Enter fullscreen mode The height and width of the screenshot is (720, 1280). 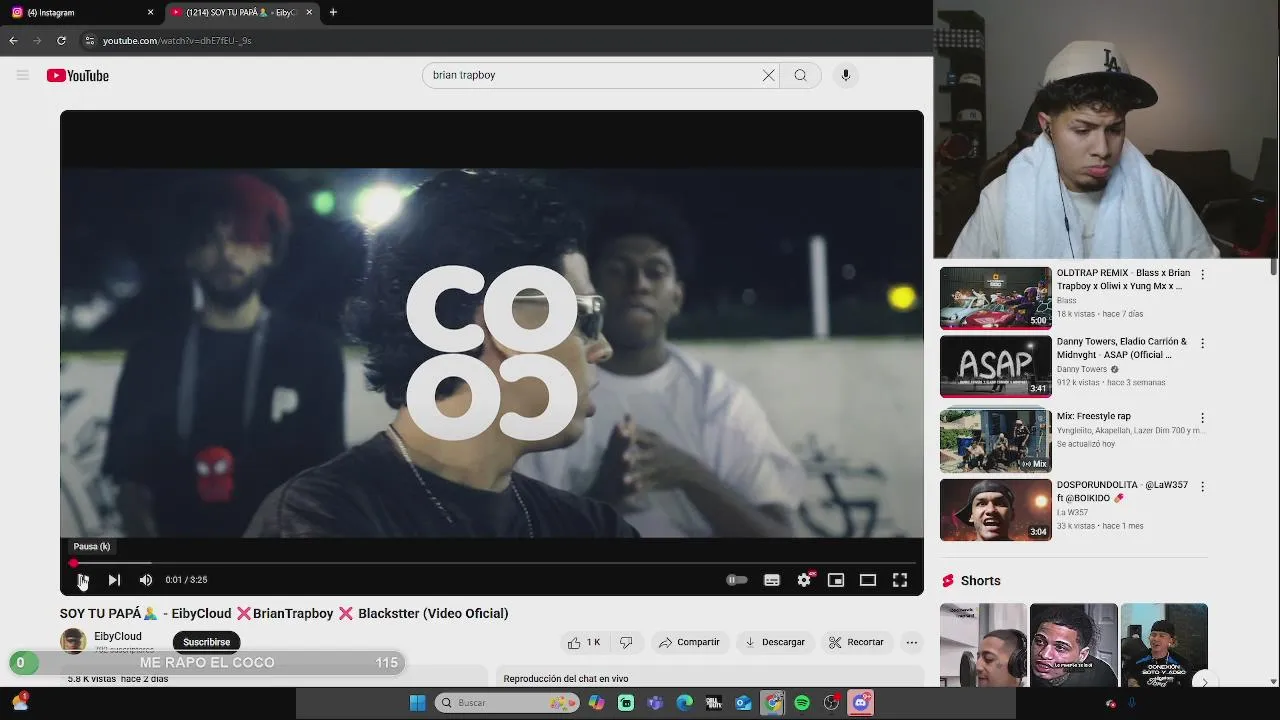pyautogui.click(x=900, y=580)
